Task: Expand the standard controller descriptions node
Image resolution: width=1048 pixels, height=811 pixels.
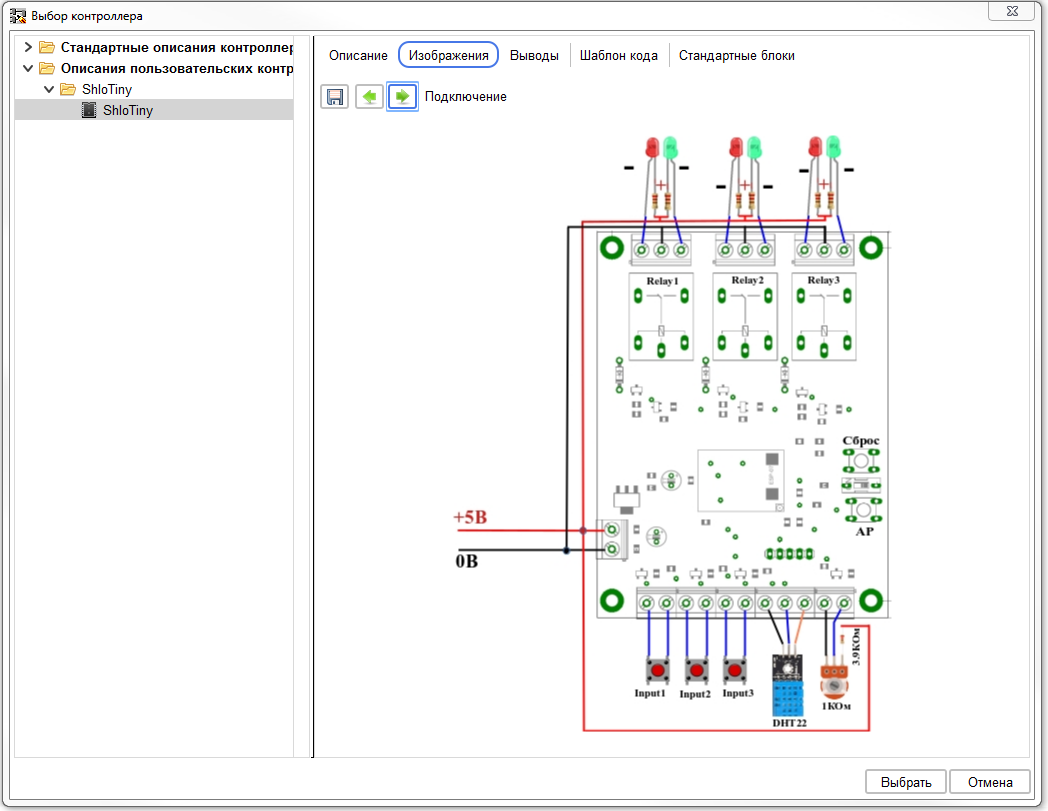Action: tap(28, 47)
